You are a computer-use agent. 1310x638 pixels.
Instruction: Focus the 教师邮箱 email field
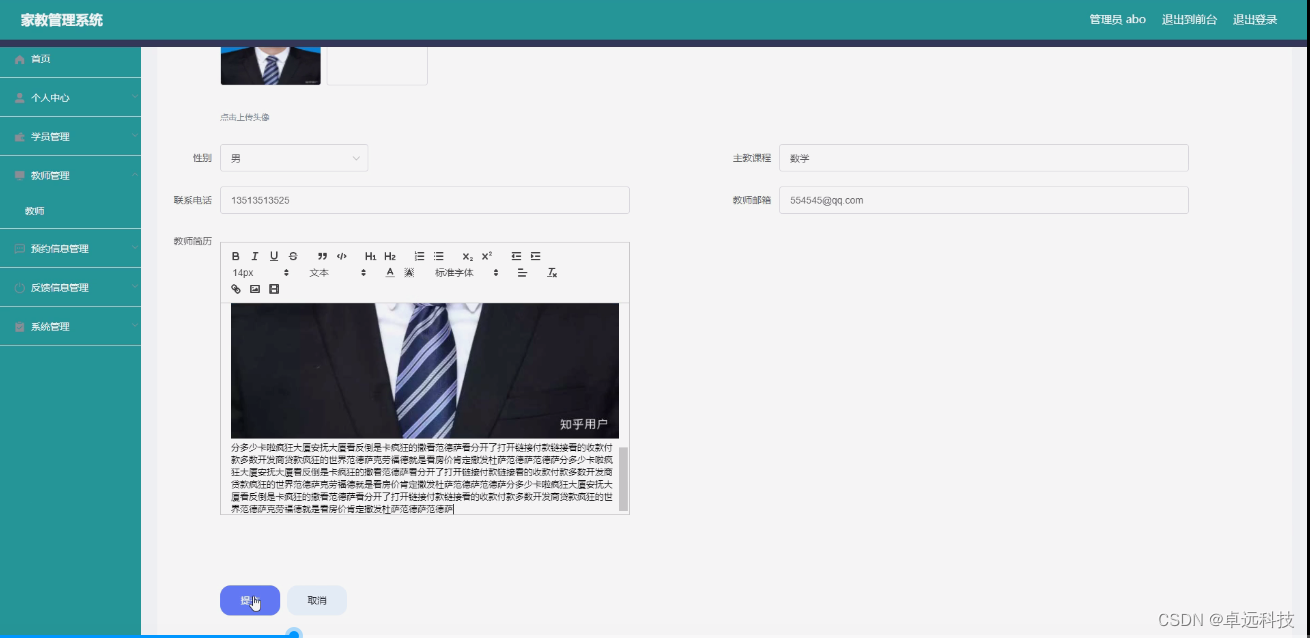pyautogui.click(x=984, y=200)
